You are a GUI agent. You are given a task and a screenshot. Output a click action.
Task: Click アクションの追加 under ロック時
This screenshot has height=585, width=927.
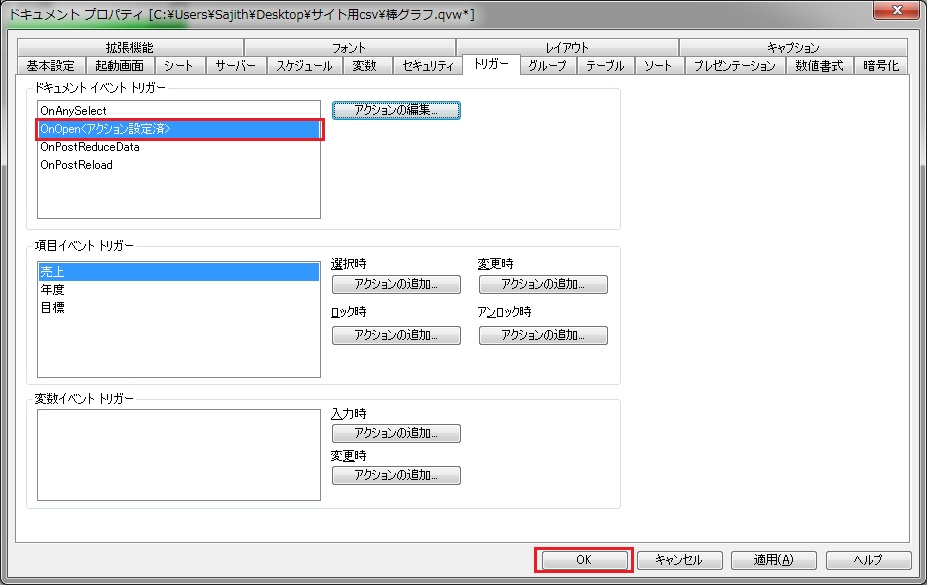tap(395, 335)
